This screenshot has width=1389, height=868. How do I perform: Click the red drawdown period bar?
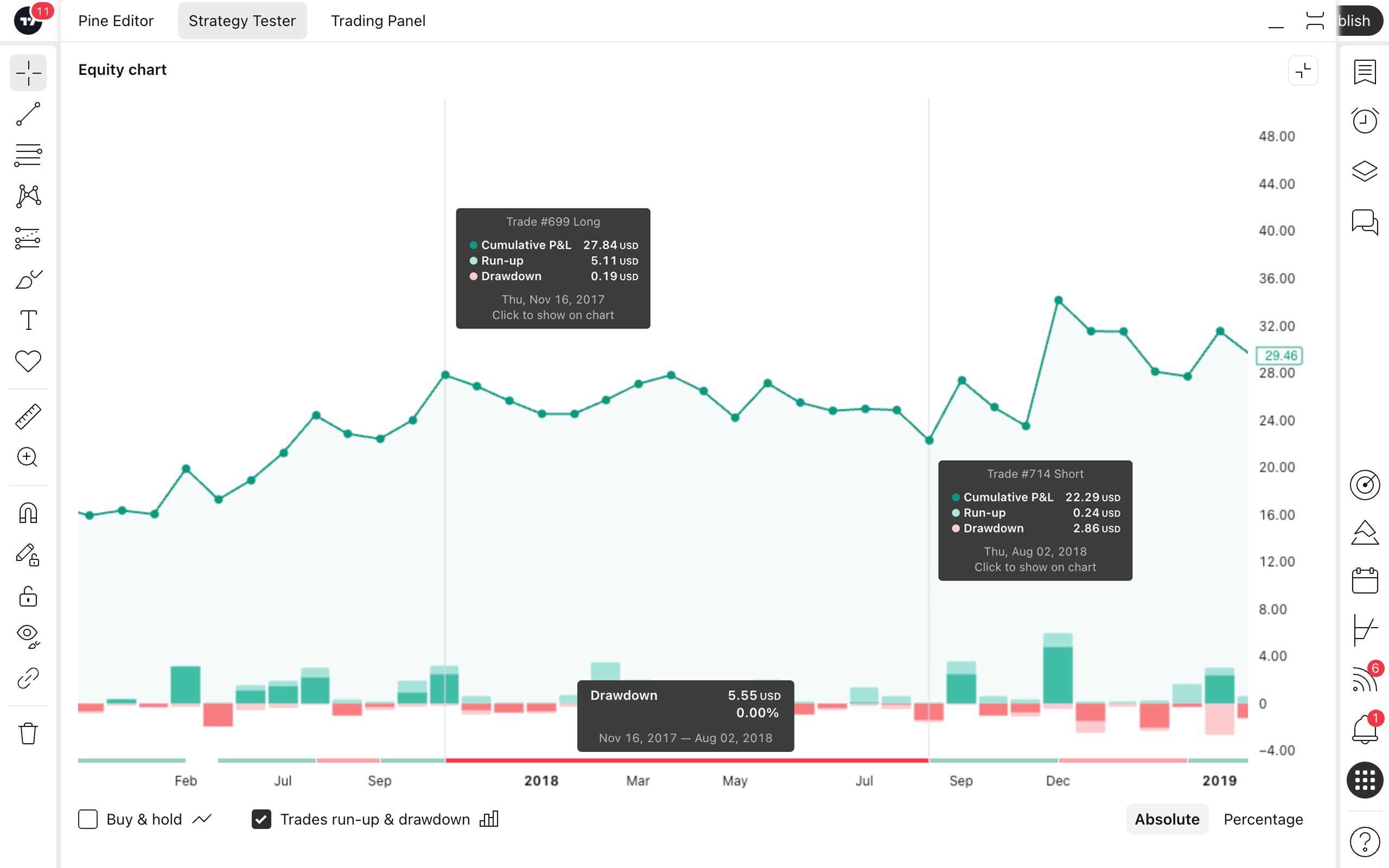coord(686,760)
